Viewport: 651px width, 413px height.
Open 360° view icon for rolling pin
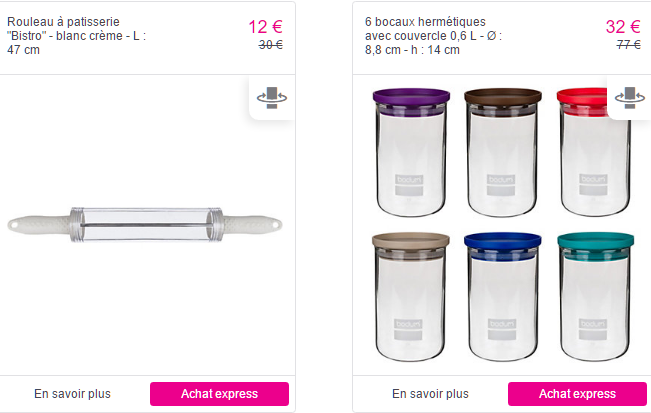coord(272,98)
